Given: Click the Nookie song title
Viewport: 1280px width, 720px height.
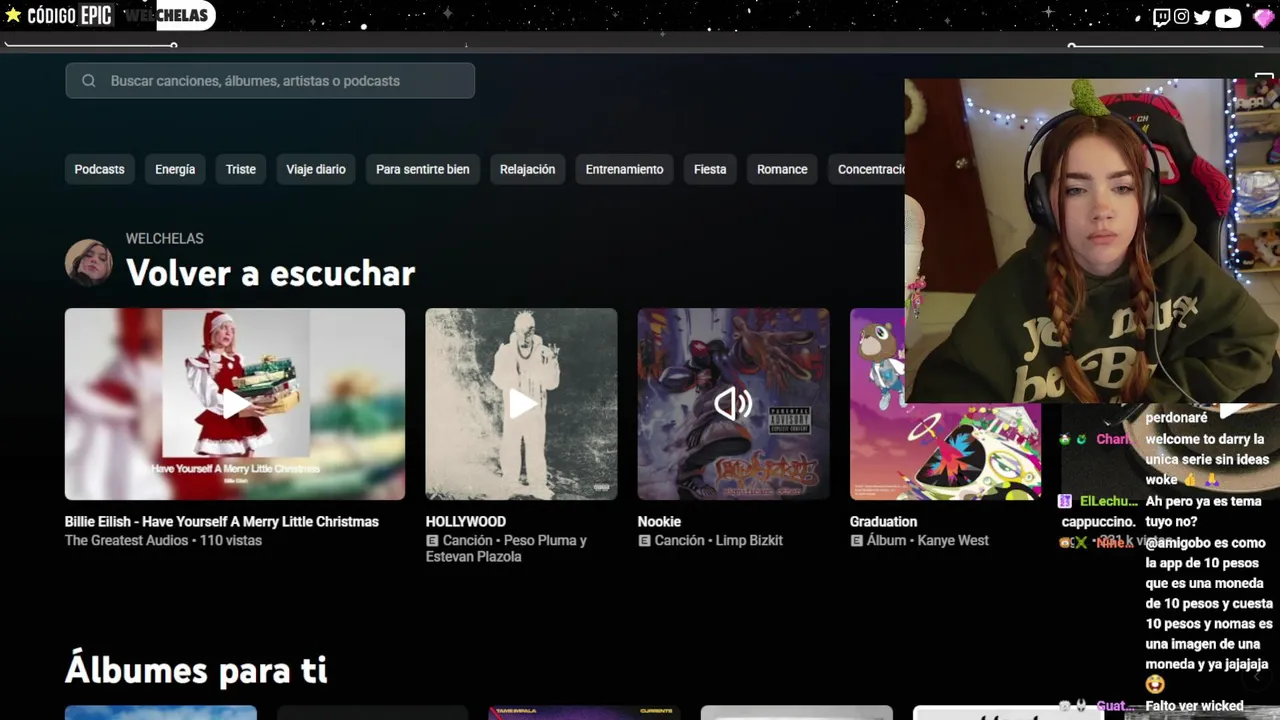Looking at the screenshot, I should coord(659,522).
